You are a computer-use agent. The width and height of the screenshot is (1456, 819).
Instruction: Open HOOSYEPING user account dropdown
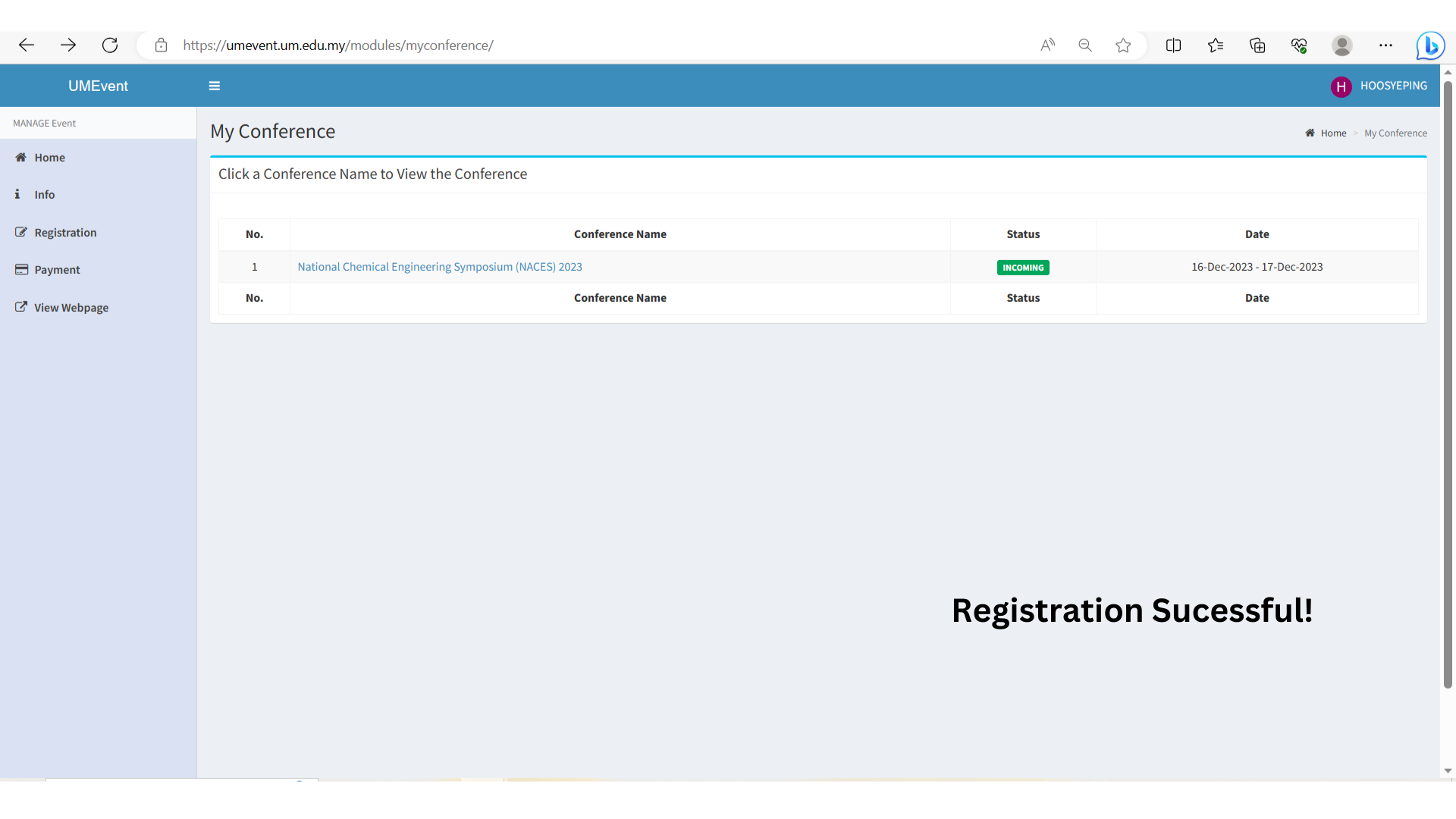point(1379,86)
